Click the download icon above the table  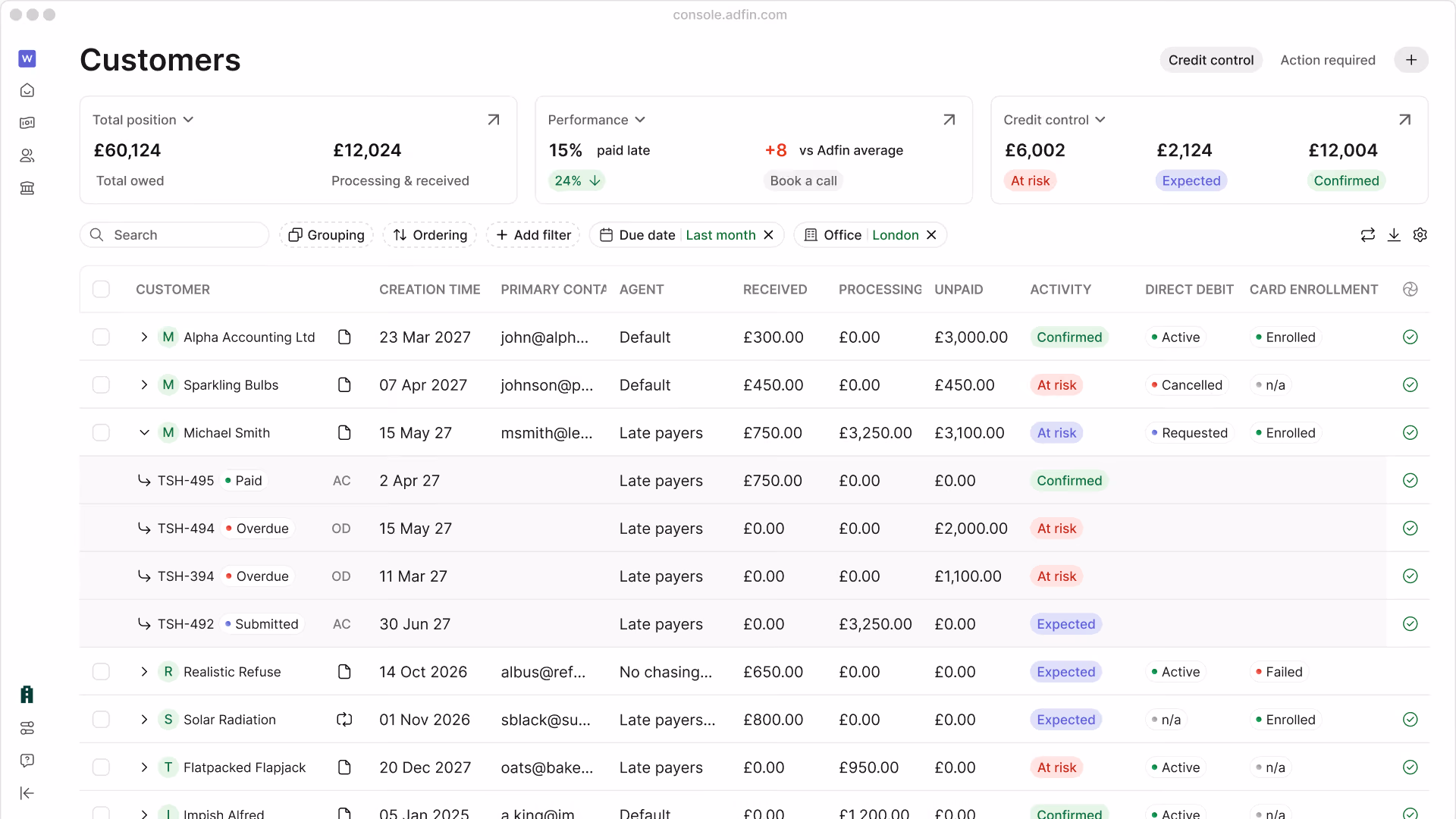(x=1394, y=235)
